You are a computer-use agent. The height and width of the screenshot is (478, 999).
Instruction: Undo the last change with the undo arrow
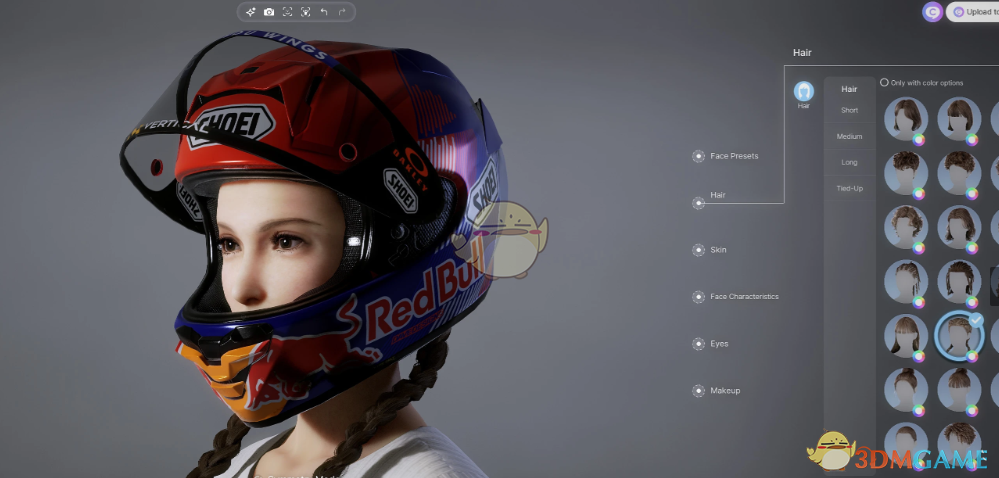tap(324, 11)
